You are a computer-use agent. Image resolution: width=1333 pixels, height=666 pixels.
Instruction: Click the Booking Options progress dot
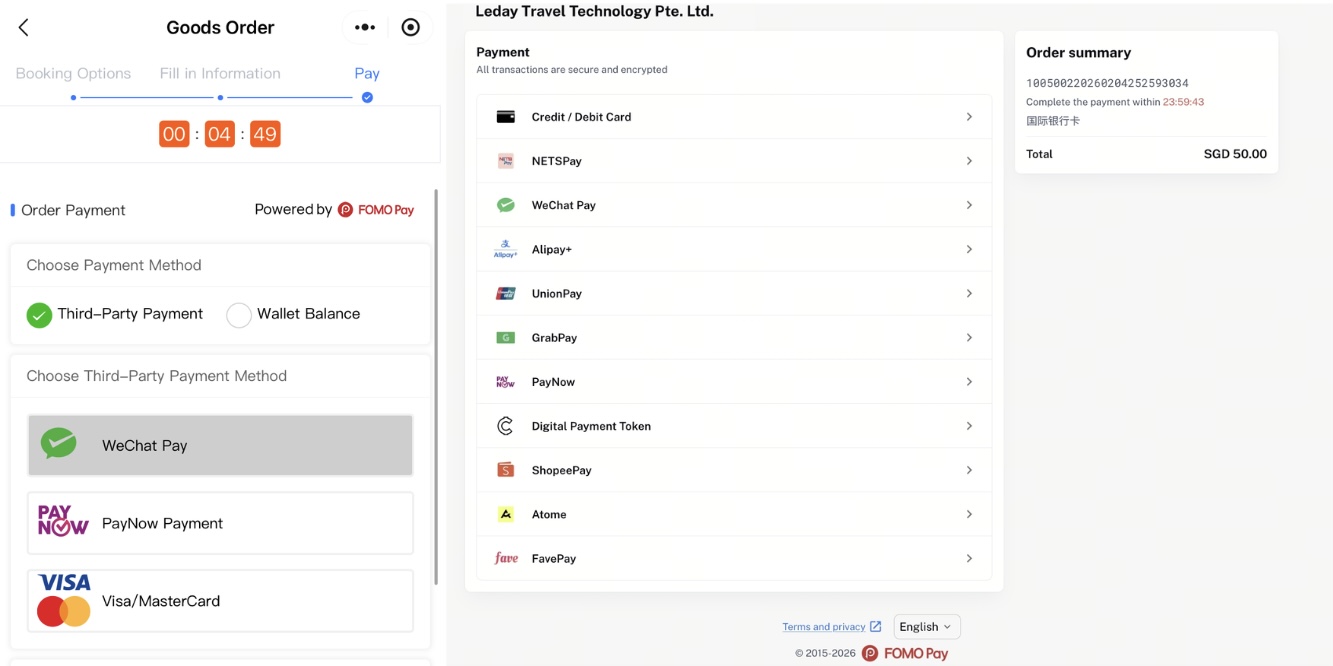tap(73, 98)
